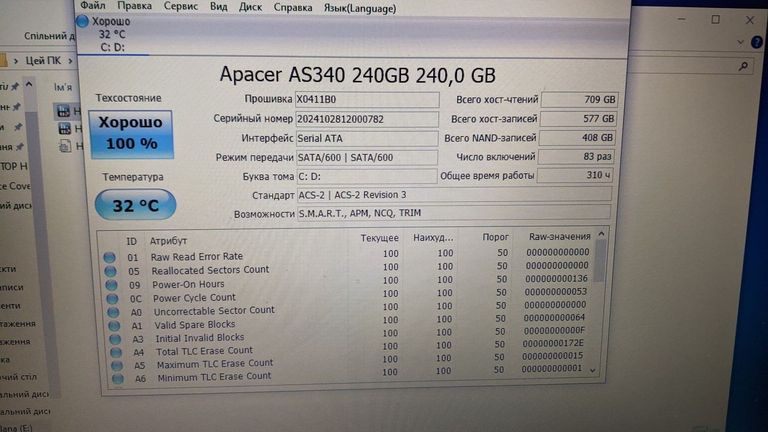Click Цей ПК in Explorer address bar
The width and height of the screenshot is (768, 432).
pyautogui.click(x=43, y=60)
